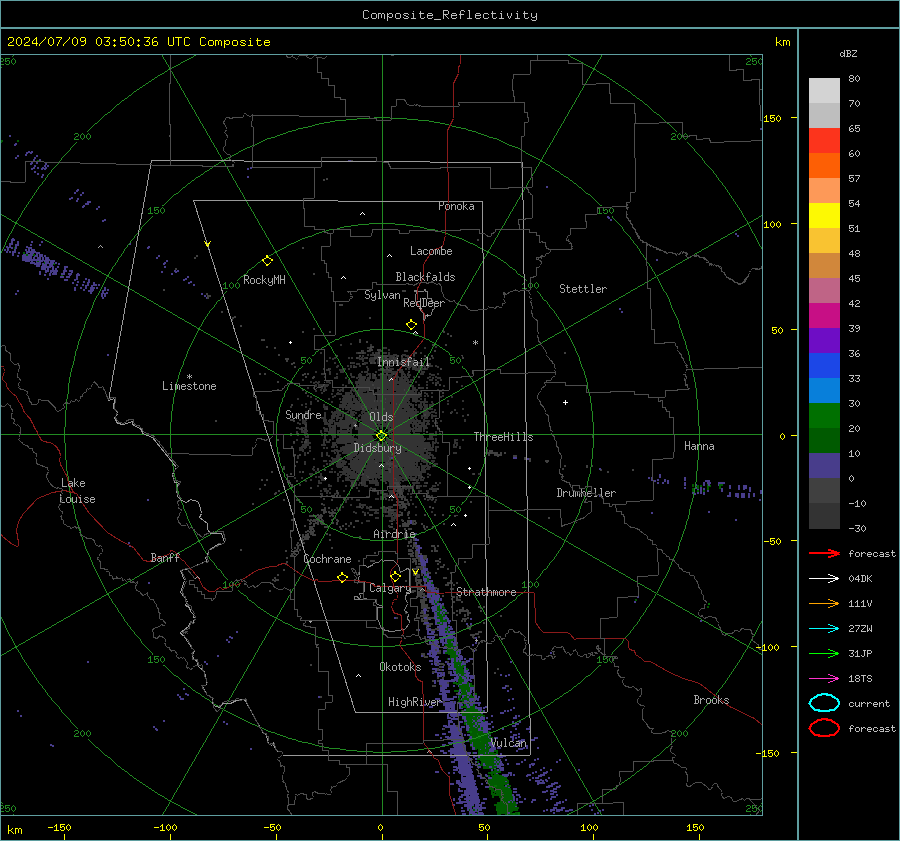This screenshot has width=900, height=841.
Task: Click the dBZ legend heading
Action: click(x=848, y=53)
